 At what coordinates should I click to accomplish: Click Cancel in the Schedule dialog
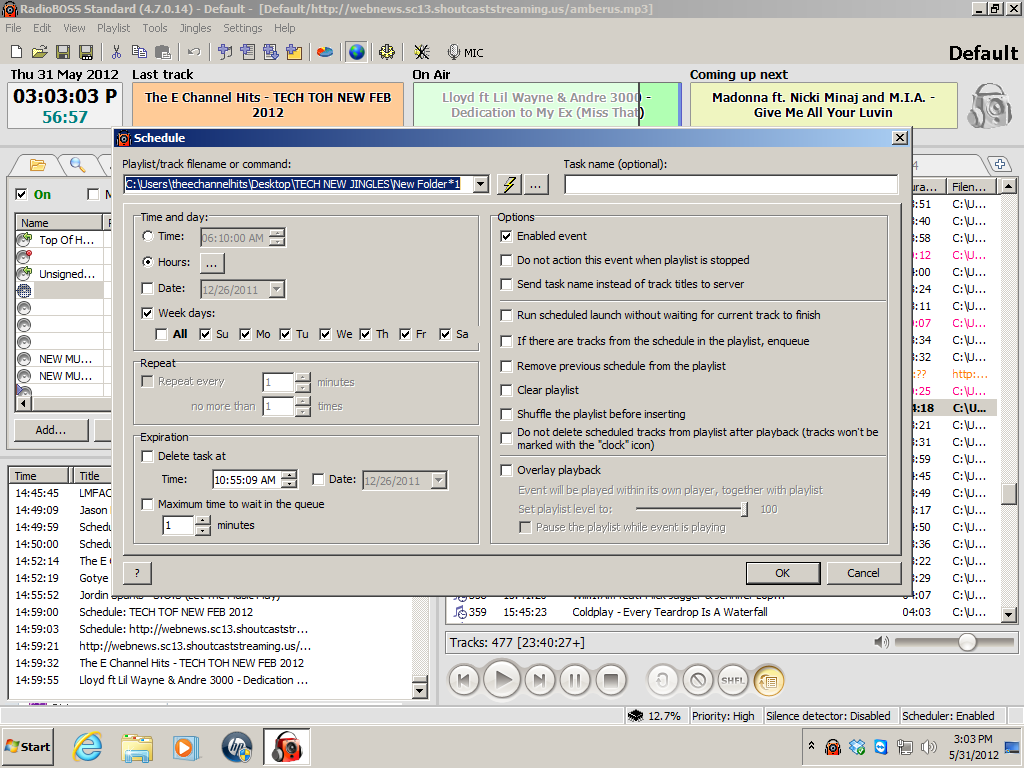[x=863, y=573]
